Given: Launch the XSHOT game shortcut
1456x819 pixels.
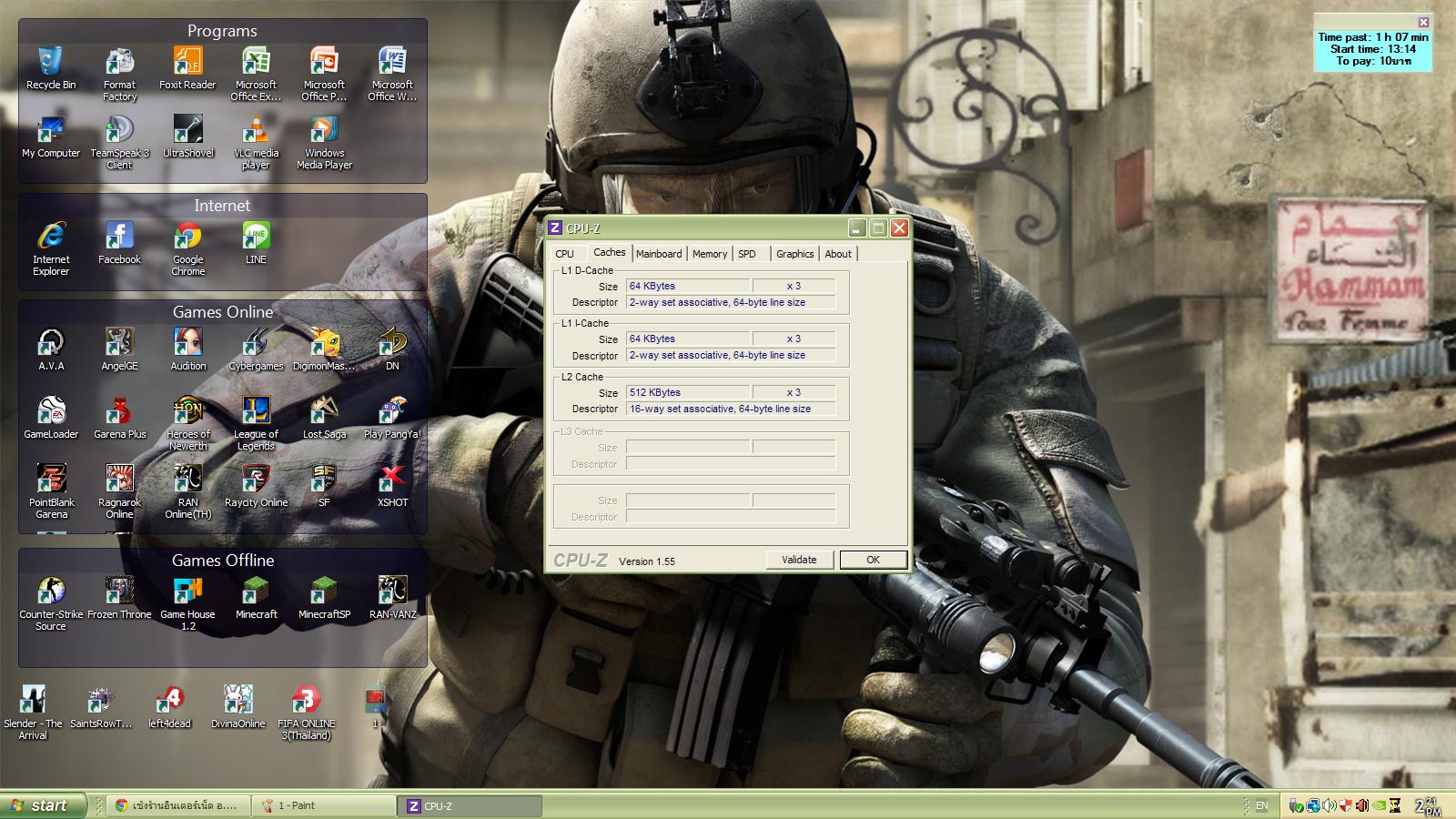Looking at the screenshot, I should [x=392, y=486].
